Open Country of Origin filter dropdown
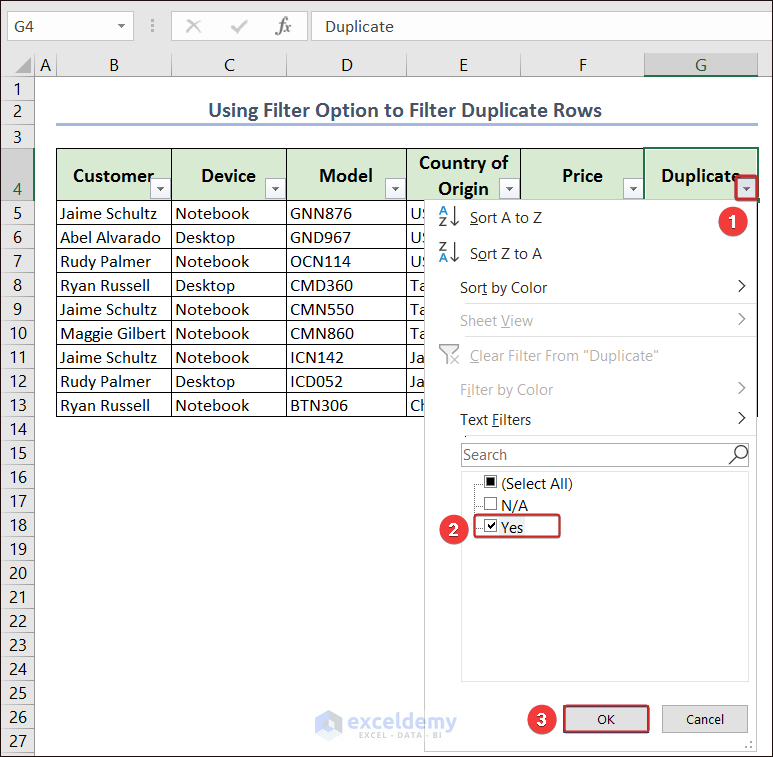773x757 pixels. coord(509,189)
